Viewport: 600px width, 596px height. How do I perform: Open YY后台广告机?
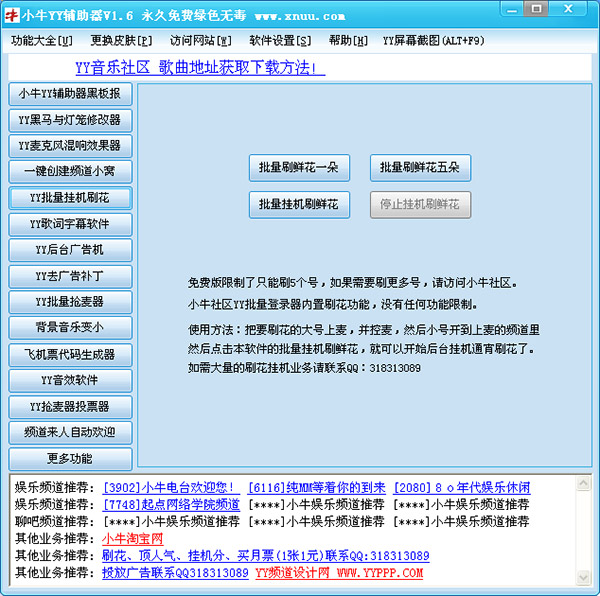pyautogui.click(x=70, y=250)
